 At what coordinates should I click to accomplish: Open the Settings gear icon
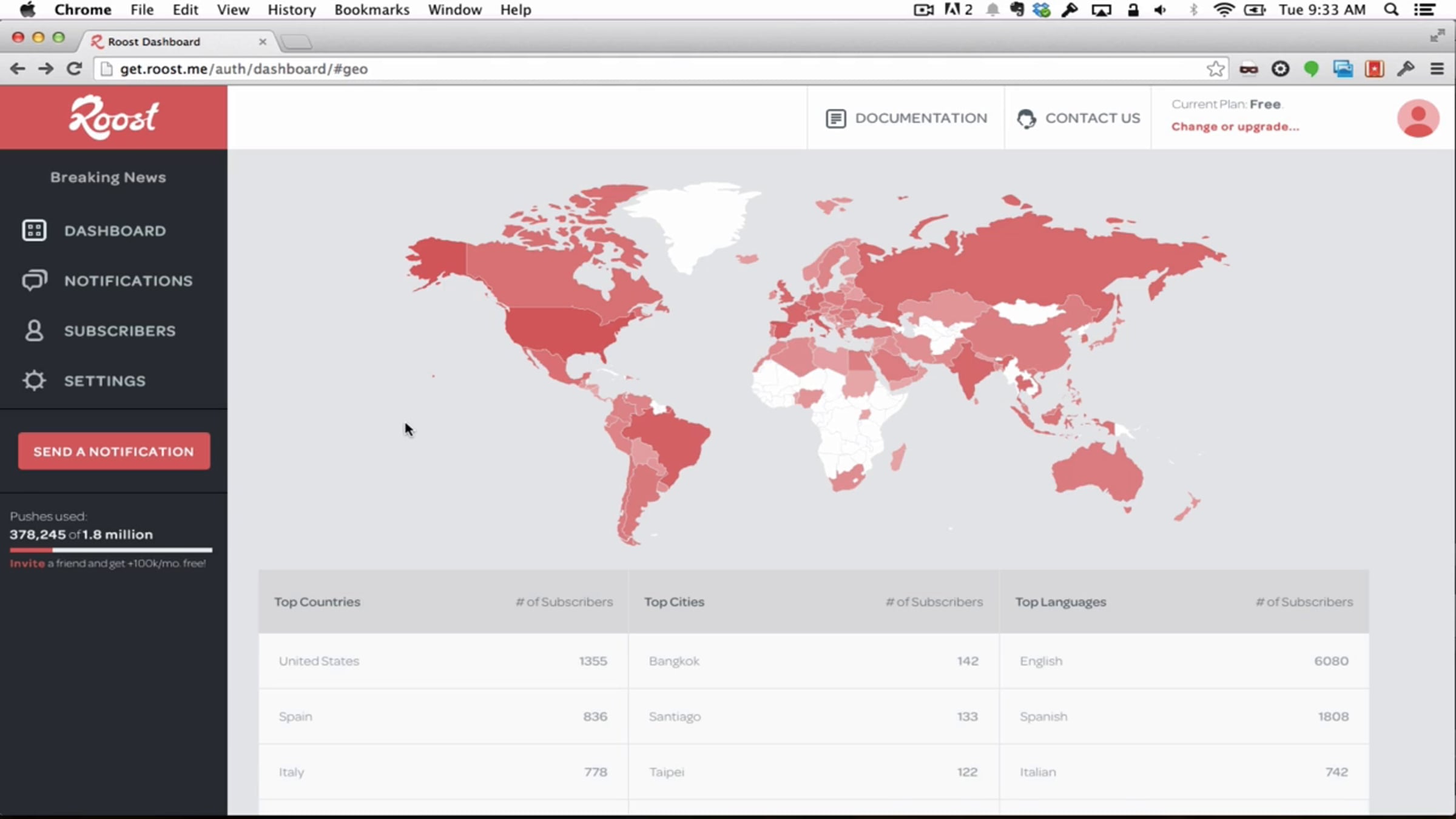34,380
